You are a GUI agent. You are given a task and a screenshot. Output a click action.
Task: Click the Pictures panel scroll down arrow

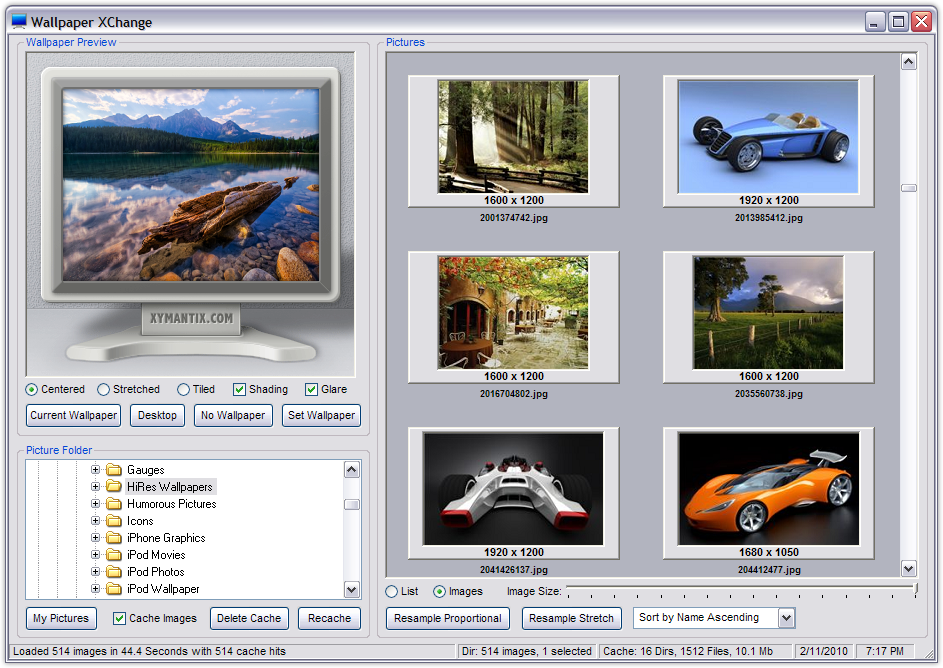tap(908, 569)
